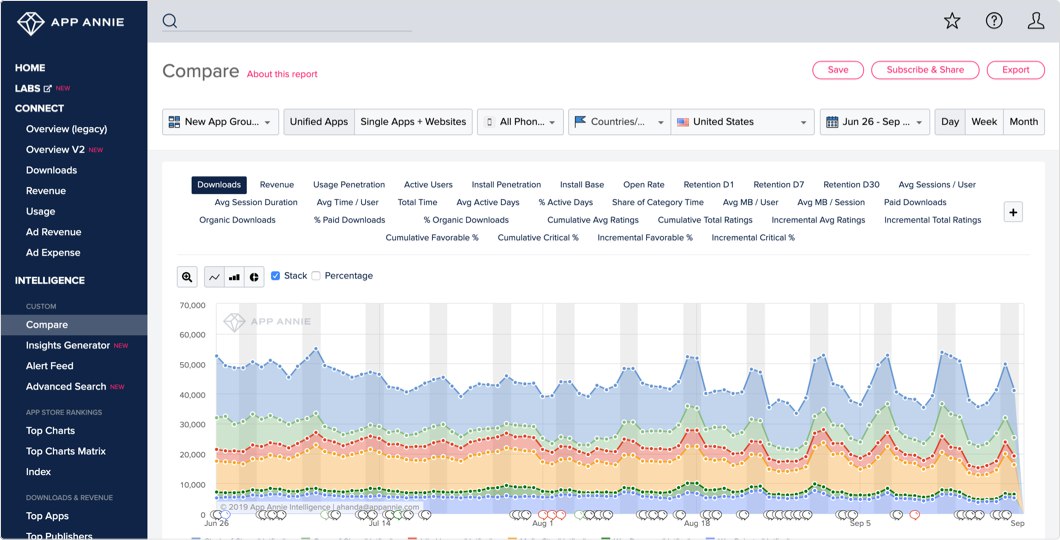Click the Export button

(x=1015, y=70)
